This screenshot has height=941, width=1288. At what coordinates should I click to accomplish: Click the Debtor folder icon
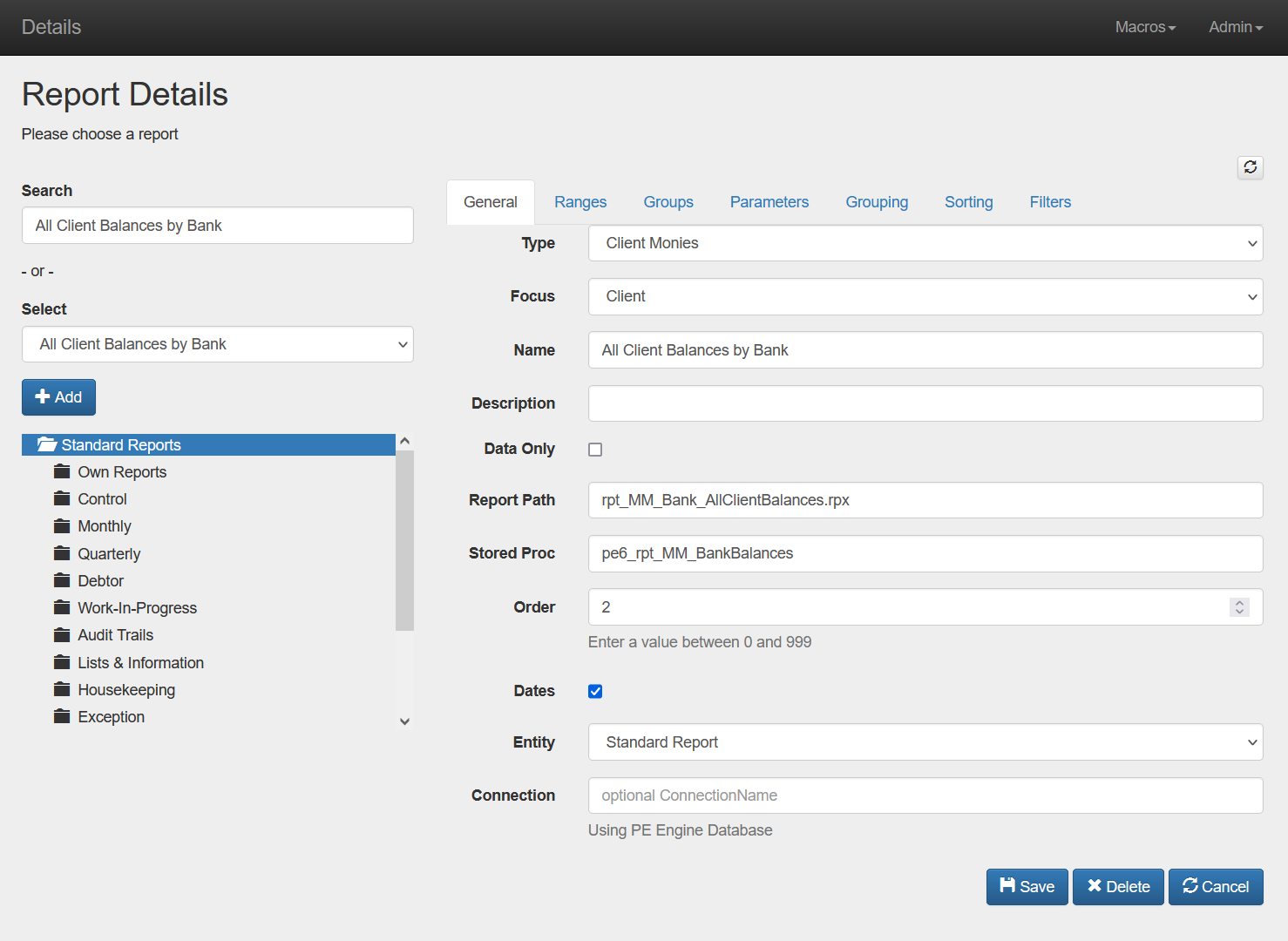click(x=62, y=580)
